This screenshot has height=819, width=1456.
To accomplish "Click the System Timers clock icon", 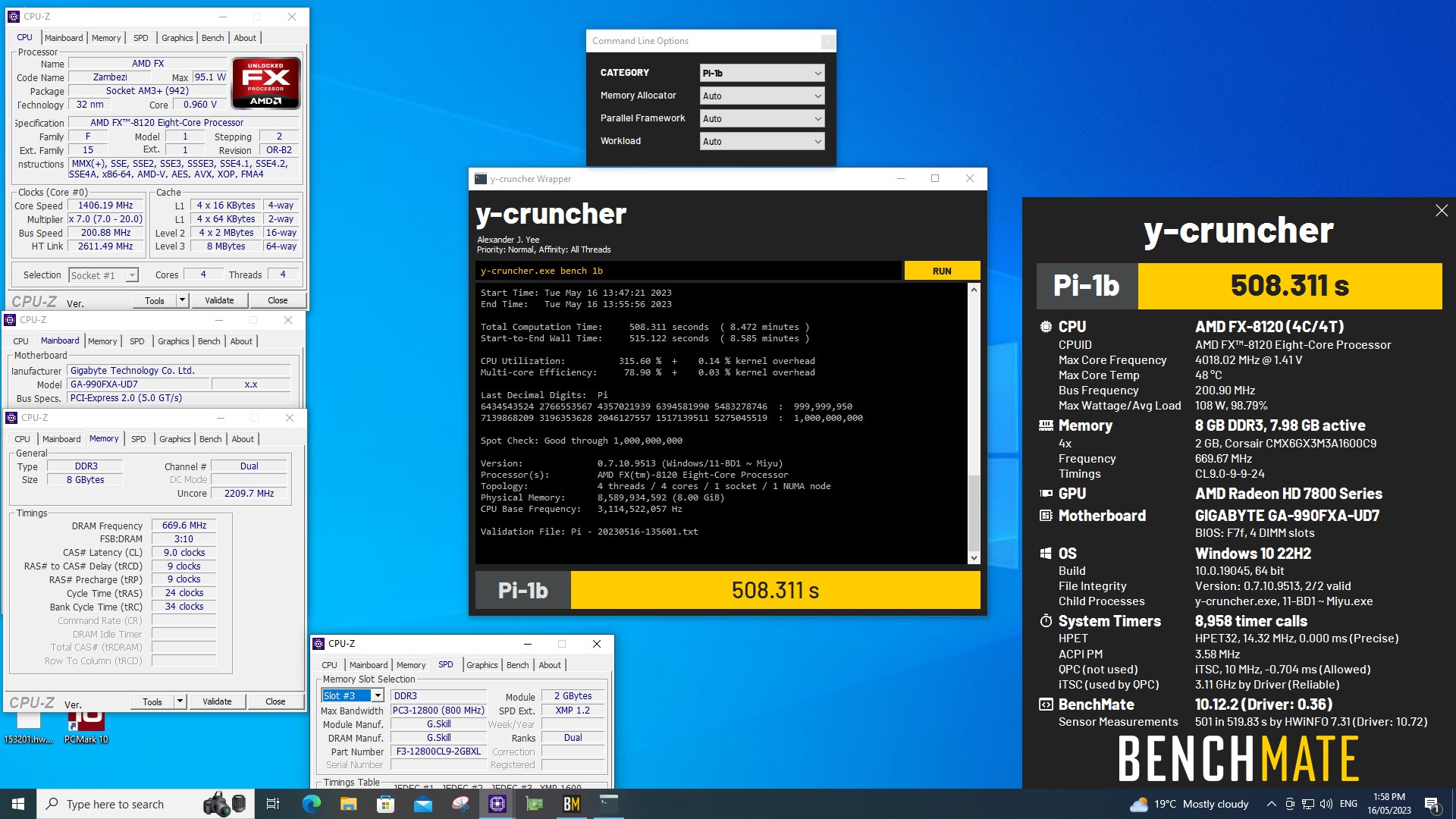I will pos(1046,621).
